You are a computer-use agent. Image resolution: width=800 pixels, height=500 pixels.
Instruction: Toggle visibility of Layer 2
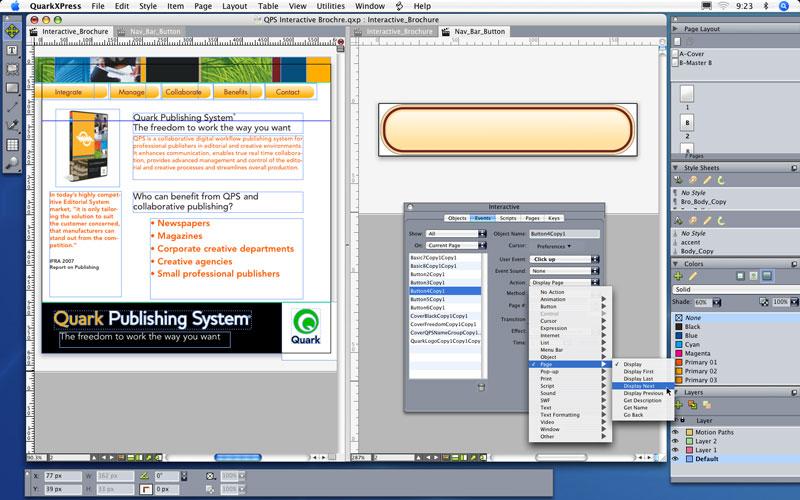(676, 441)
